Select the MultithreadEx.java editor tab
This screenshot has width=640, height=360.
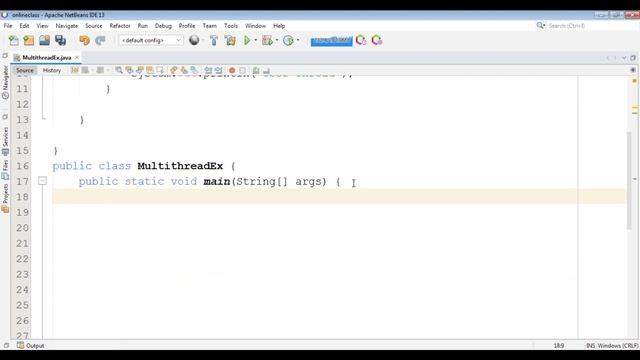point(47,58)
